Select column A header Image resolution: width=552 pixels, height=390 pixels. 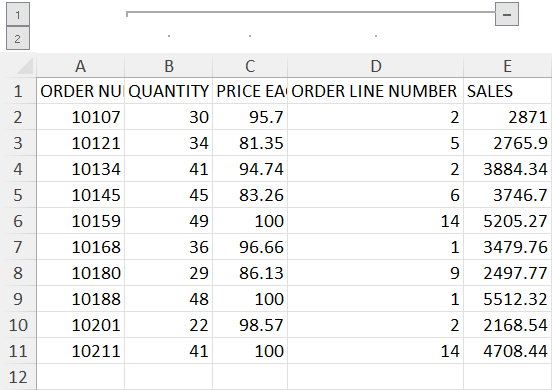pos(81,65)
